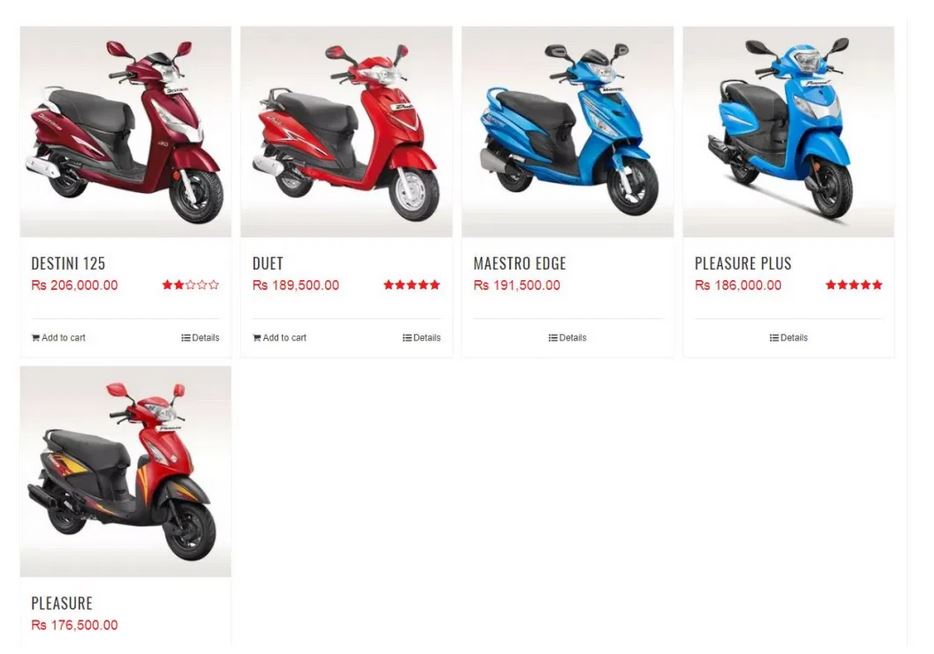Image resolution: width=934 pixels, height=654 pixels.
Task: Add Duet scooter to cart
Action: coord(279,338)
